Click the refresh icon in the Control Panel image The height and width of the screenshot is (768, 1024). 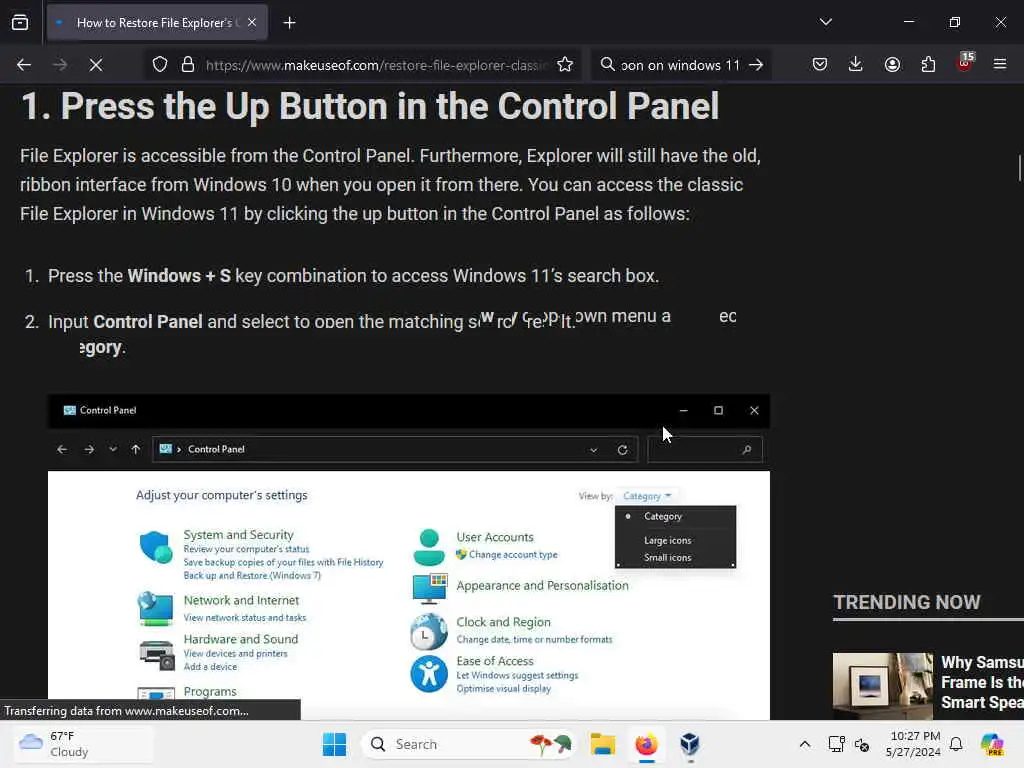coord(622,450)
